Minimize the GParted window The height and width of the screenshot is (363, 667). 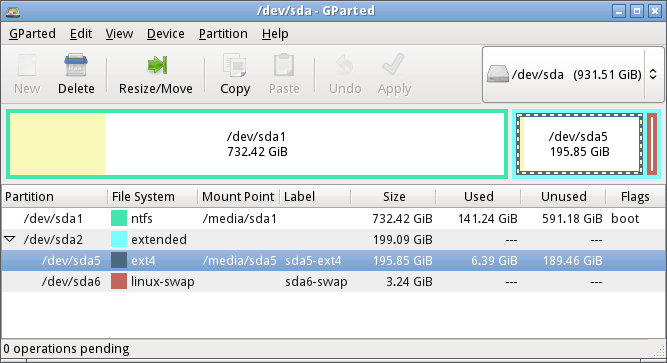(619, 11)
